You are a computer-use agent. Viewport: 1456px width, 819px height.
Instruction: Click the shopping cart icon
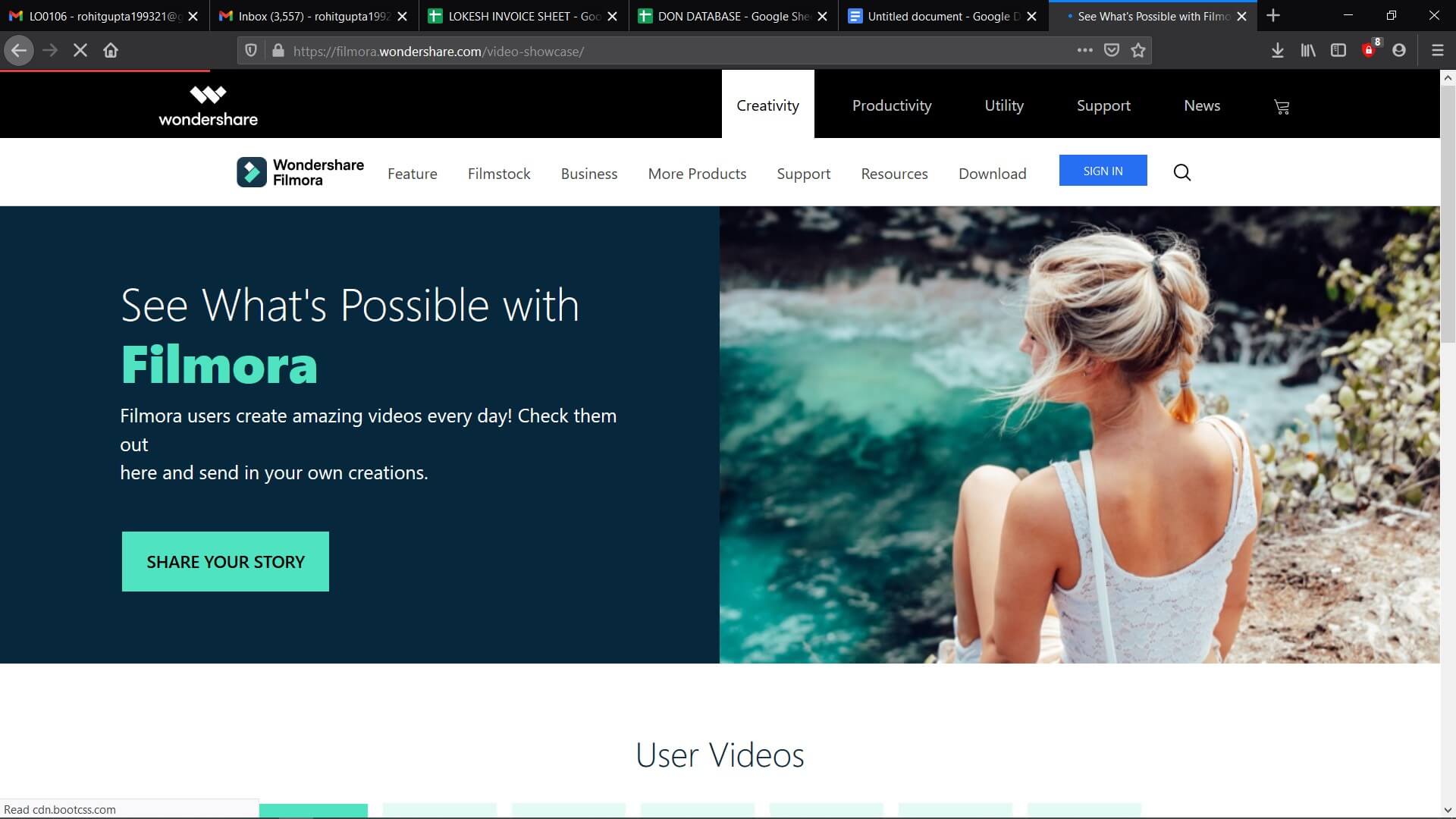tap(1282, 107)
